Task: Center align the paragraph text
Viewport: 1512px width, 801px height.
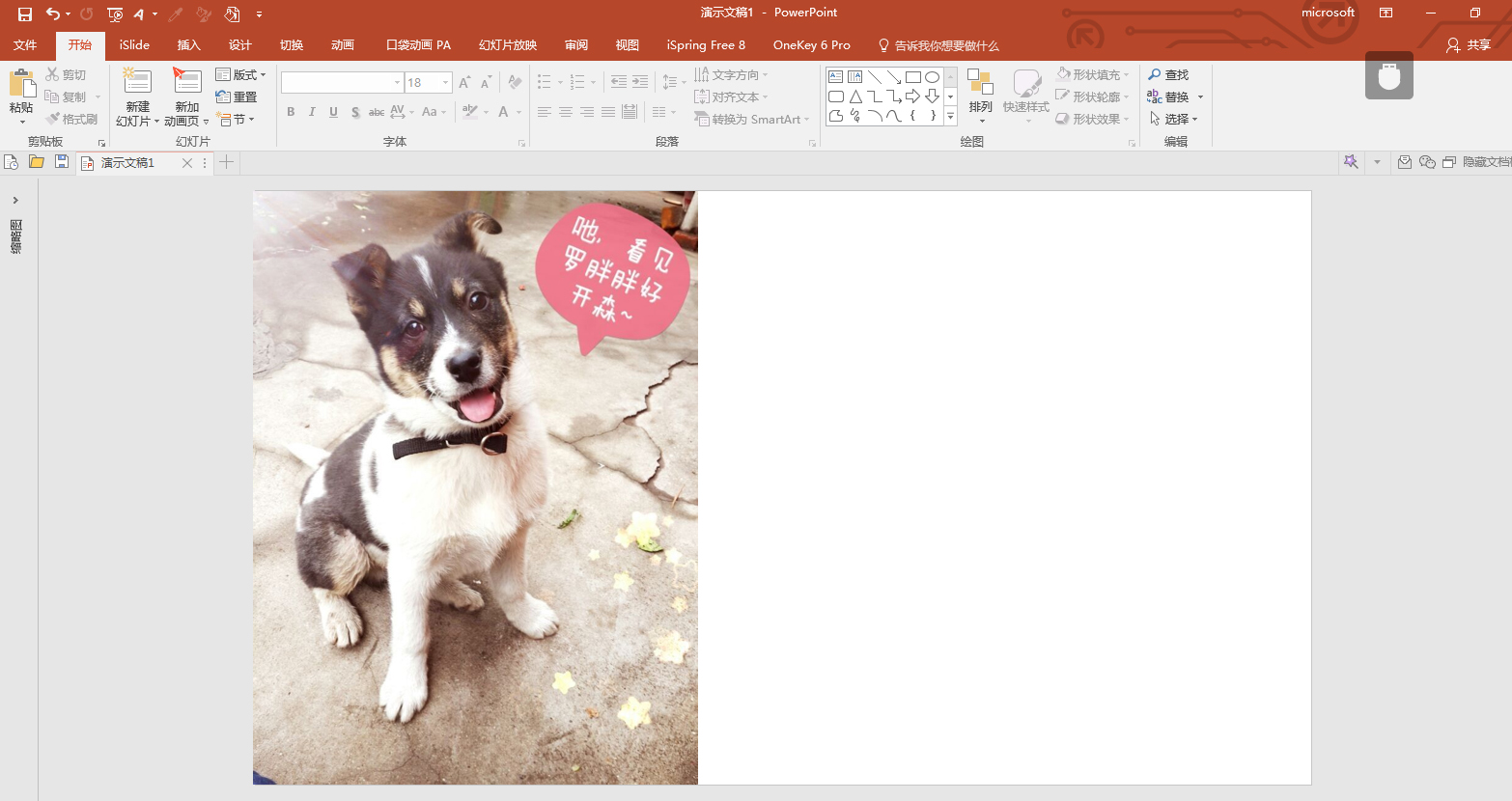Action: click(x=566, y=112)
